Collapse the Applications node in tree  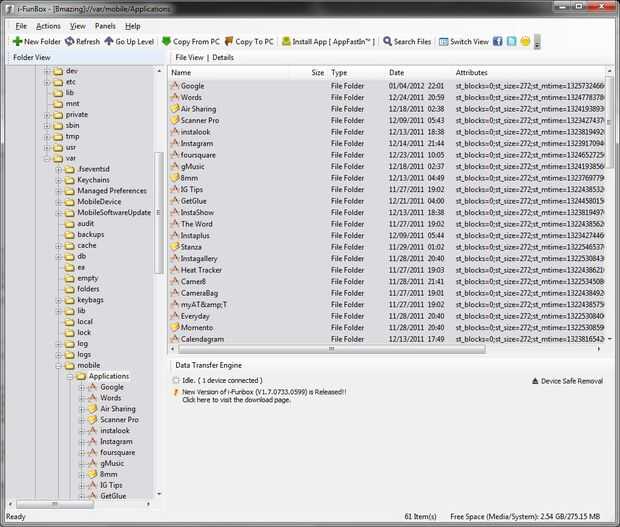click(70, 376)
